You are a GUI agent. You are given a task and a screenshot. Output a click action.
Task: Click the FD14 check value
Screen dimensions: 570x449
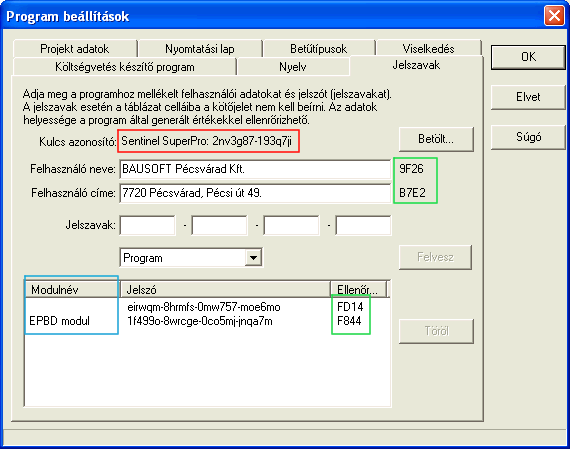click(x=350, y=307)
